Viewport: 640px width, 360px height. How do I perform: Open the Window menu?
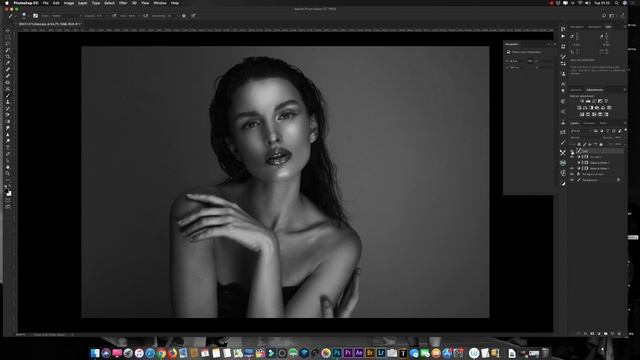click(x=160, y=3)
